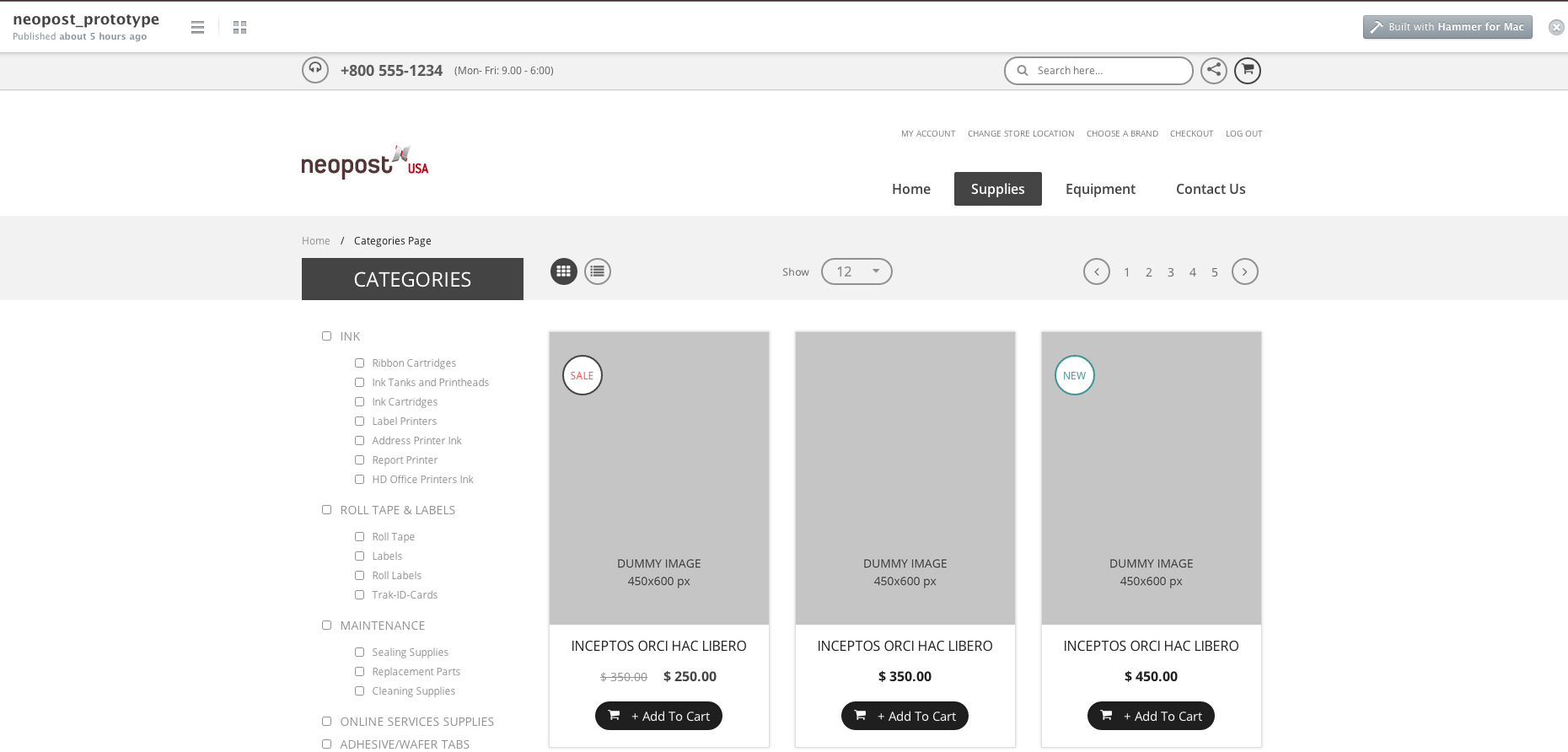Switch to list view layout
This screenshot has height=752, width=1568.
pos(598,271)
